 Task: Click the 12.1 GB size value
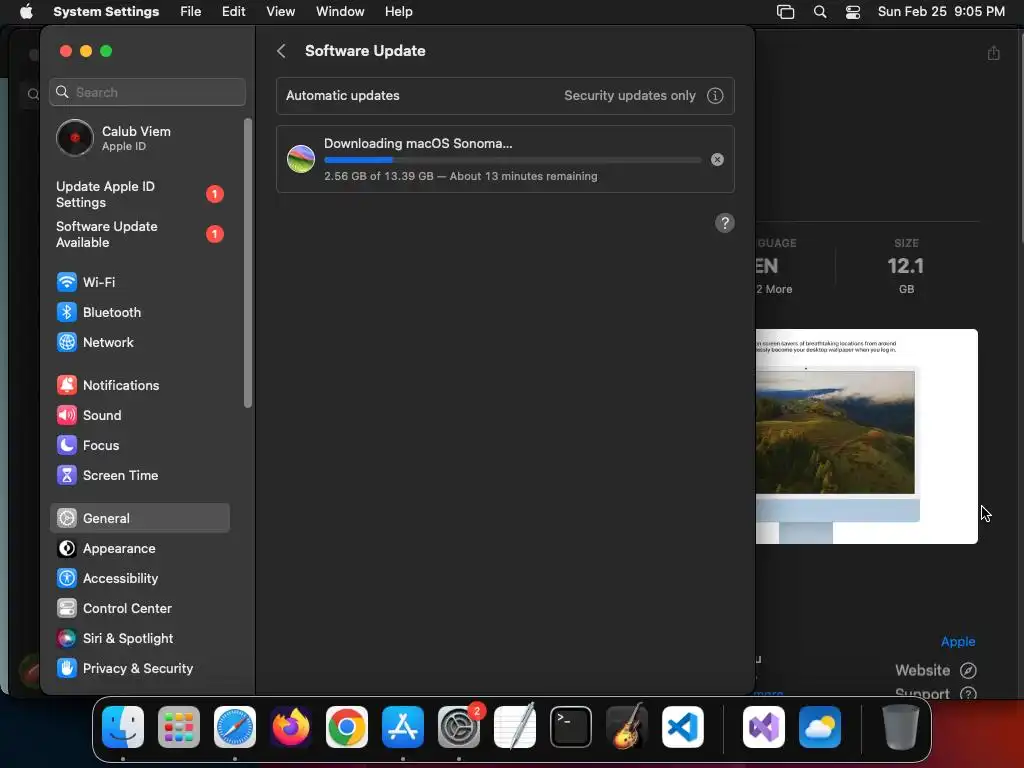(x=905, y=266)
